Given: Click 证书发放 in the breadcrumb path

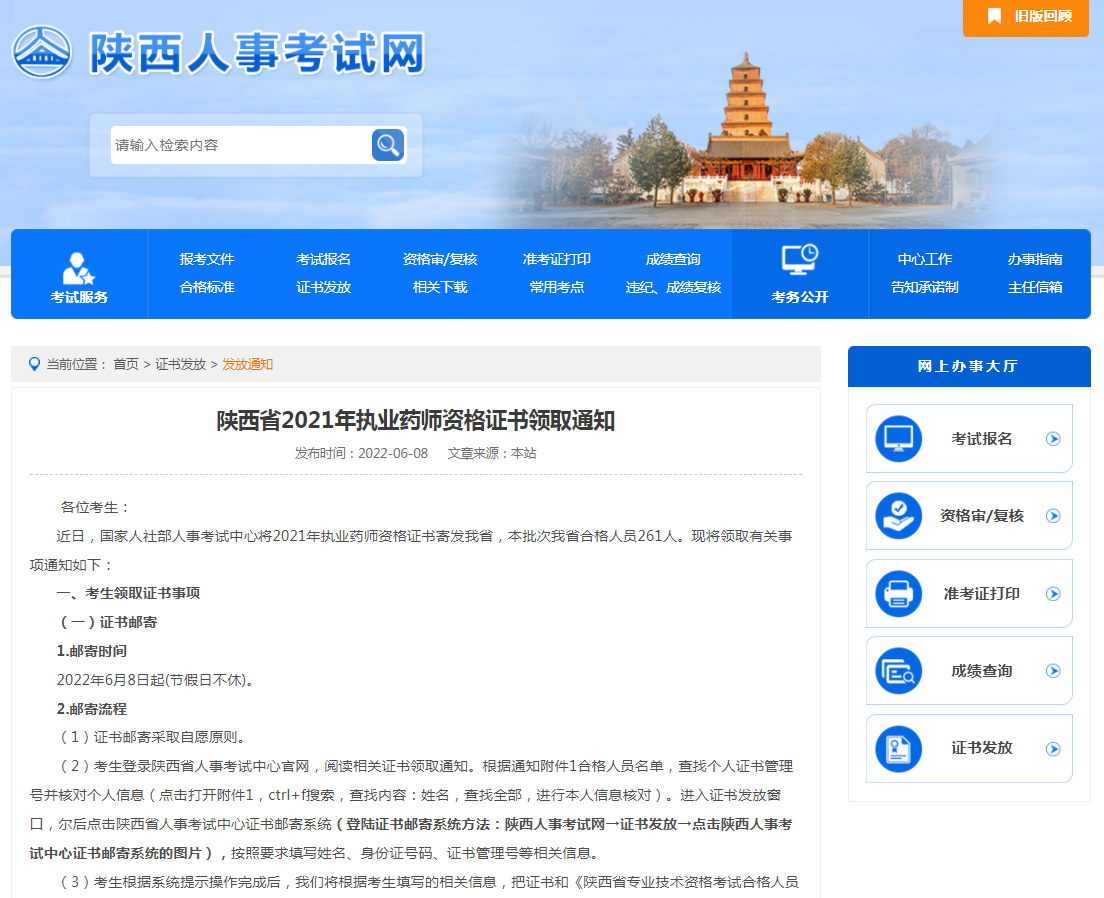Looking at the screenshot, I should [x=180, y=364].
